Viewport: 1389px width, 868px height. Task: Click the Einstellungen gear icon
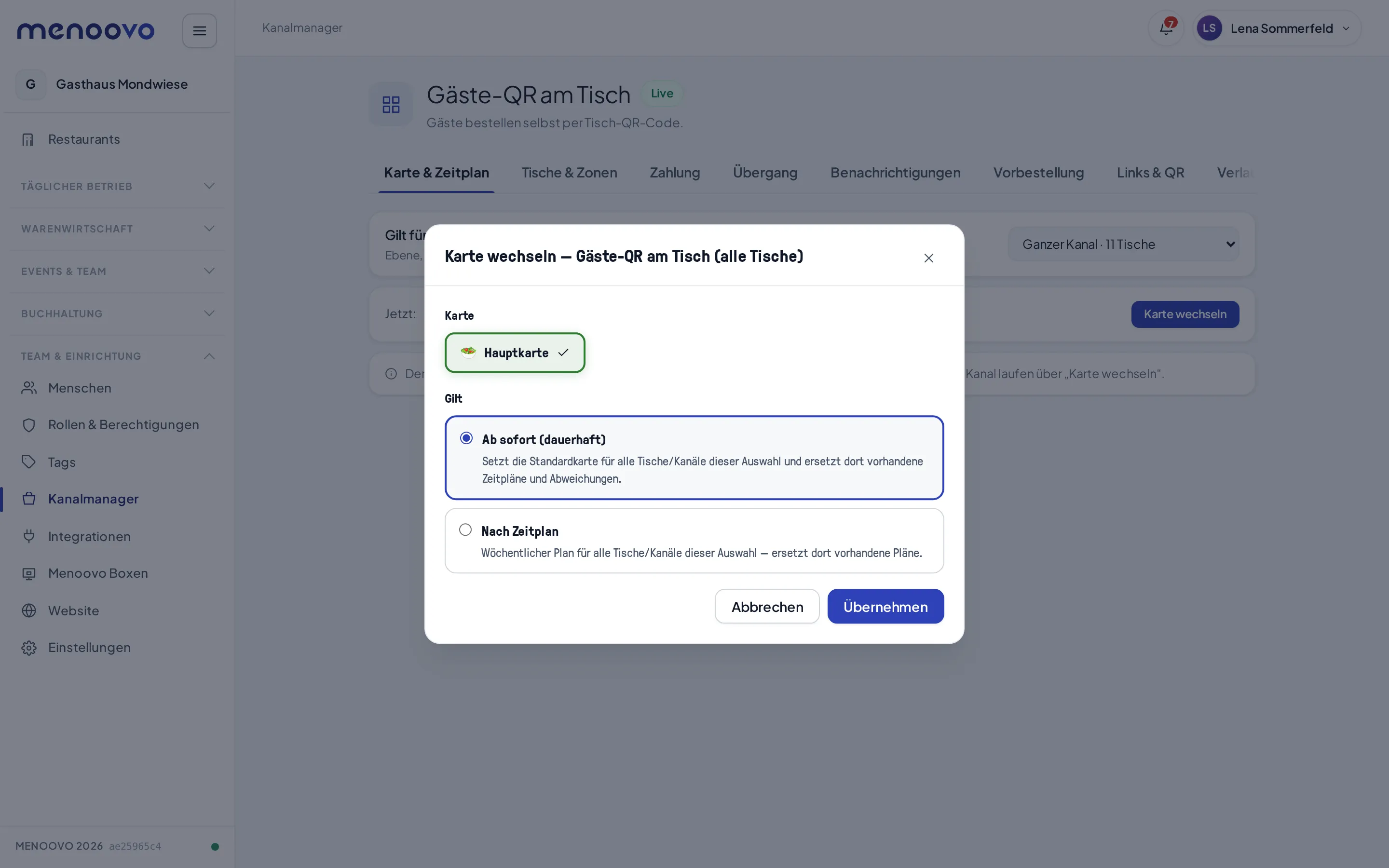[x=29, y=648]
